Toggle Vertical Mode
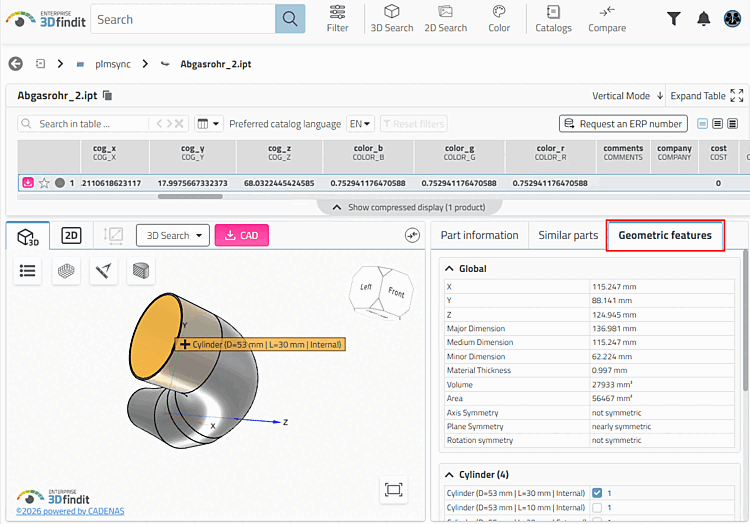This screenshot has width=750, height=524. point(628,96)
